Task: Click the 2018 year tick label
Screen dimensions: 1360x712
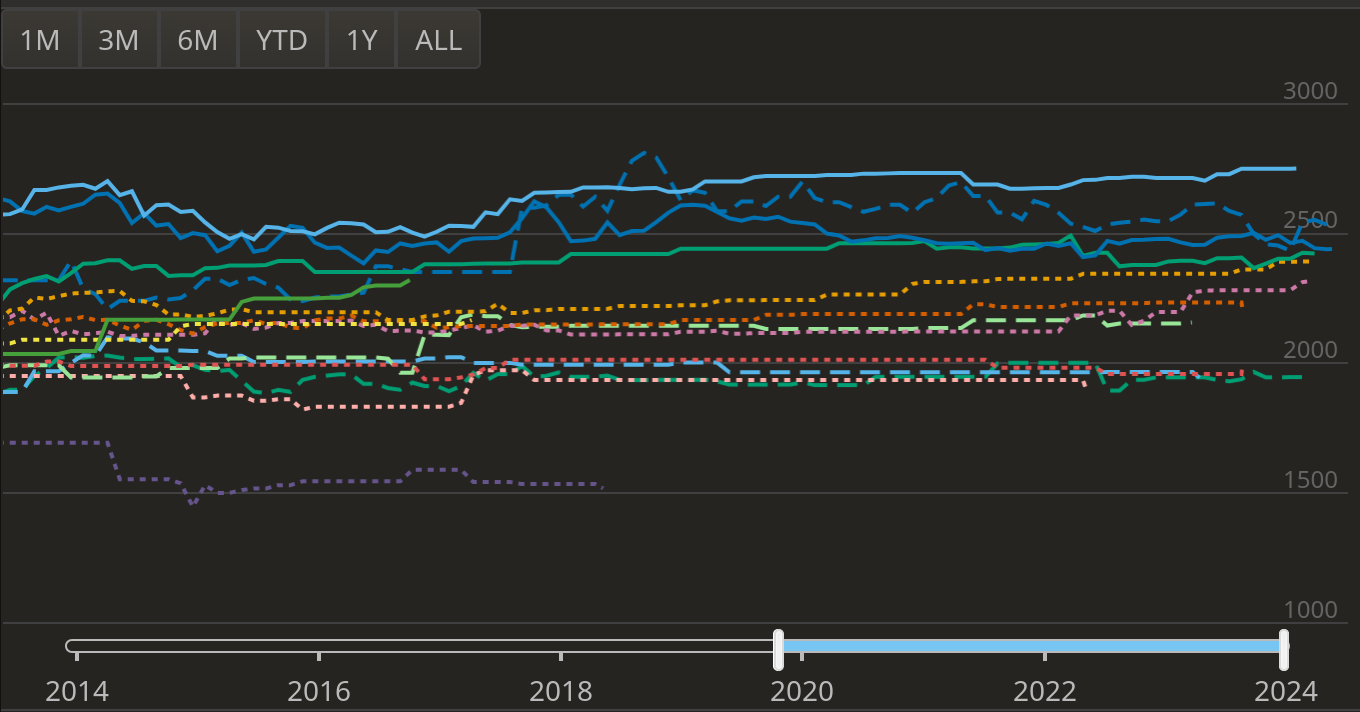Action: tap(561, 691)
